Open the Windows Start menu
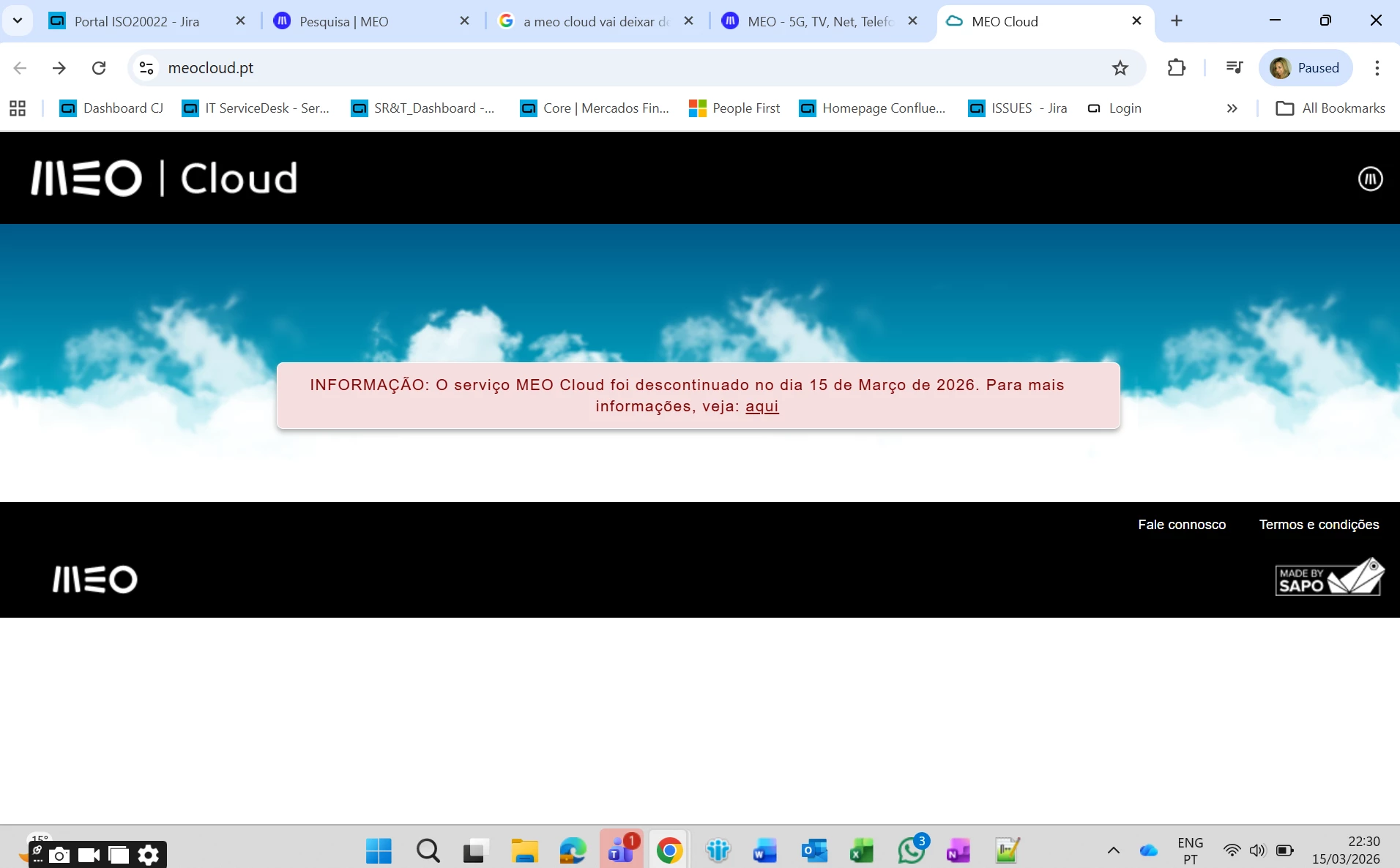This screenshot has height=868, width=1400. pyautogui.click(x=379, y=850)
